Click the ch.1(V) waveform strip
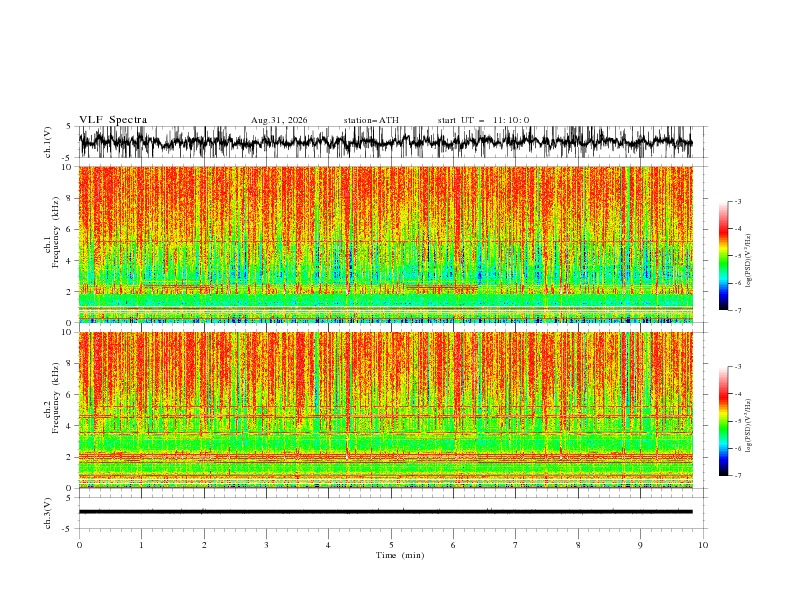 tap(385, 142)
